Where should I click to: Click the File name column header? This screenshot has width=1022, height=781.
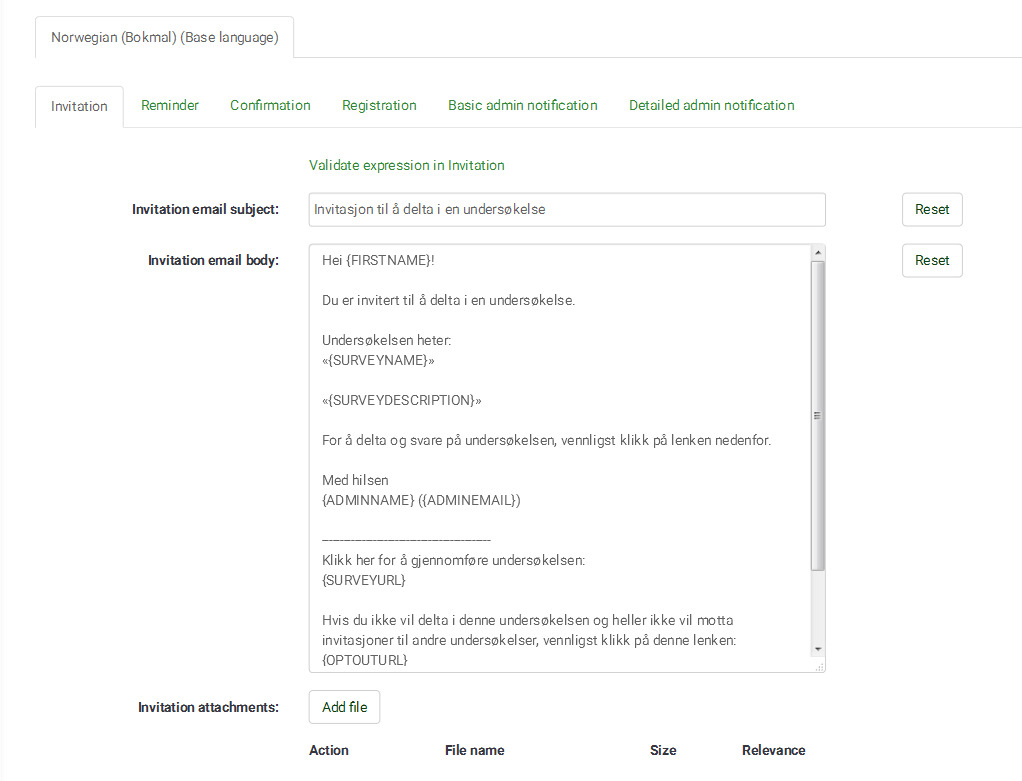coord(474,750)
